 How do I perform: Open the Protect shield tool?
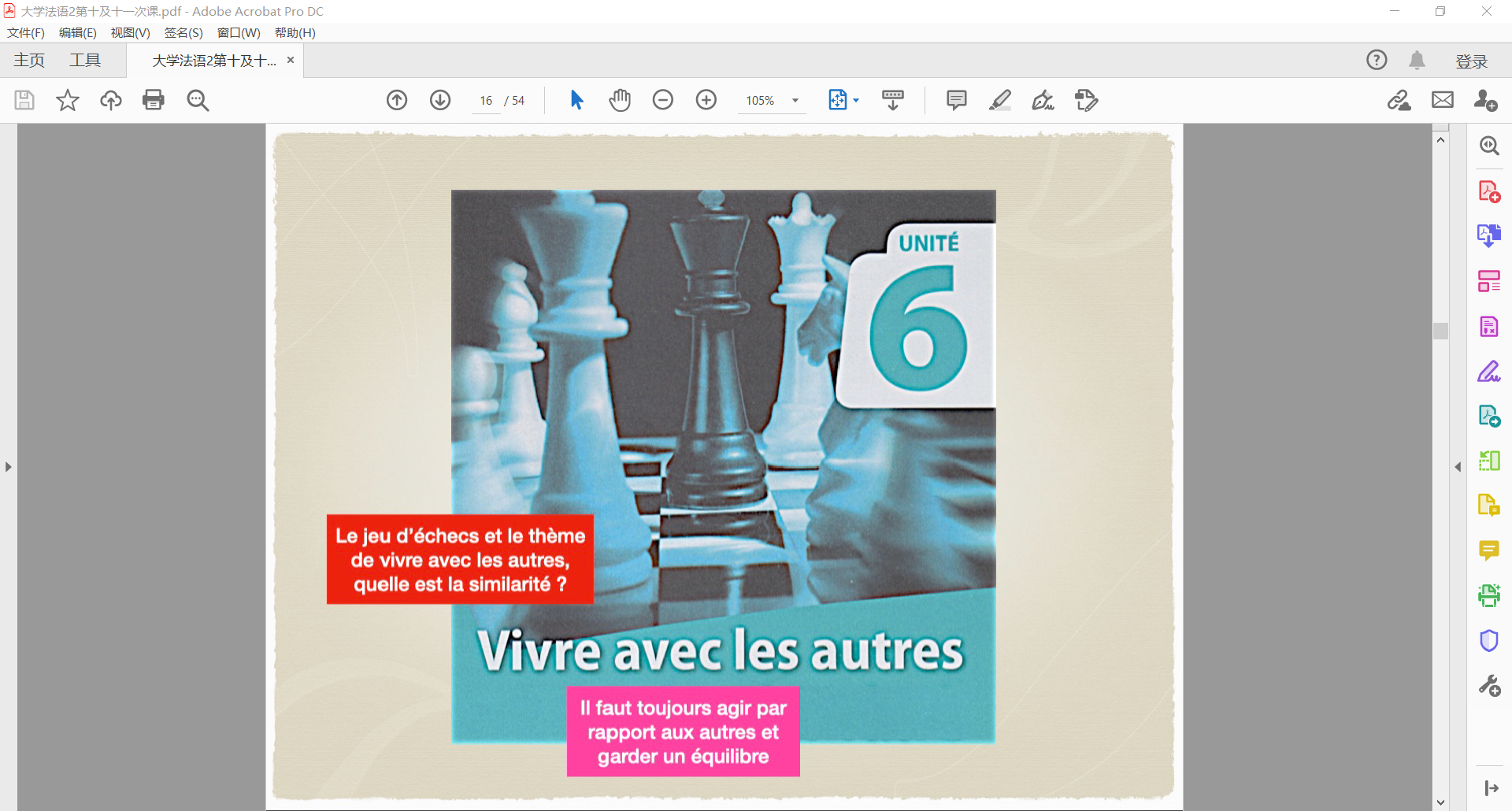click(1489, 641)
